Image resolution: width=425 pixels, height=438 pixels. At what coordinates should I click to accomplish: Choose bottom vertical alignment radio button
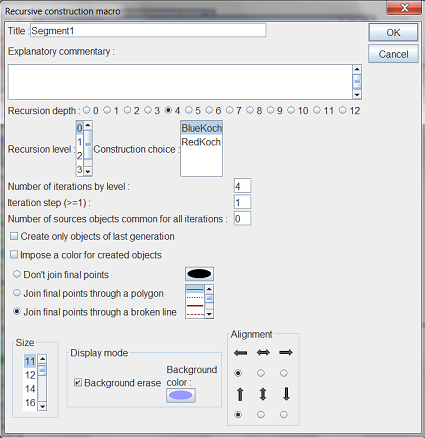(x=284, y=415)
